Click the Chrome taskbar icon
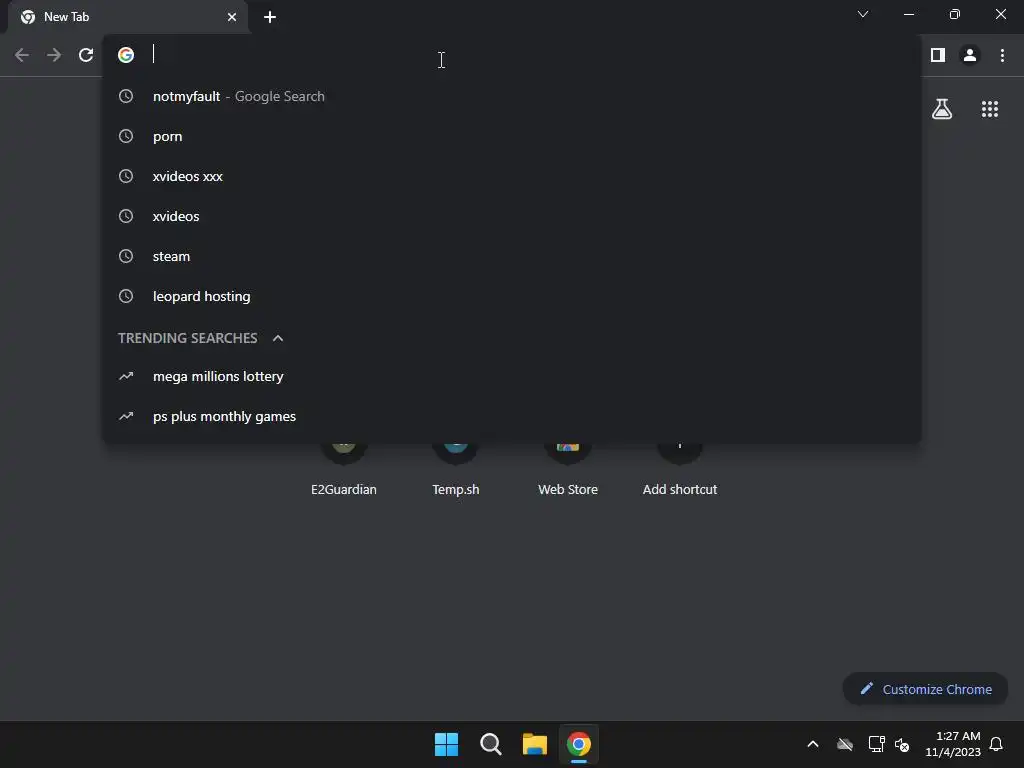1024x768 pixels. (579, 744)
